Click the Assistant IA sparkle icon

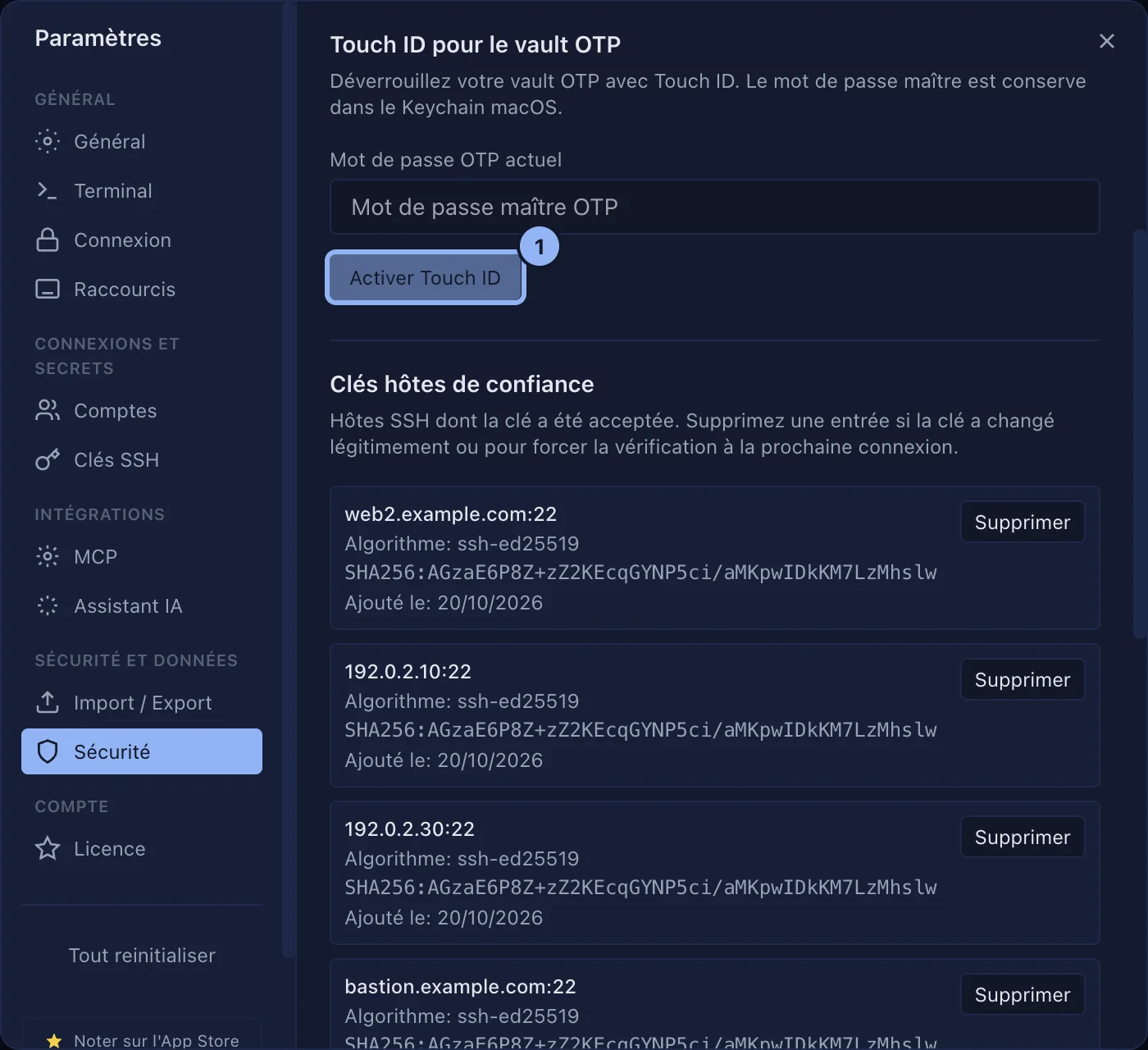48,605
